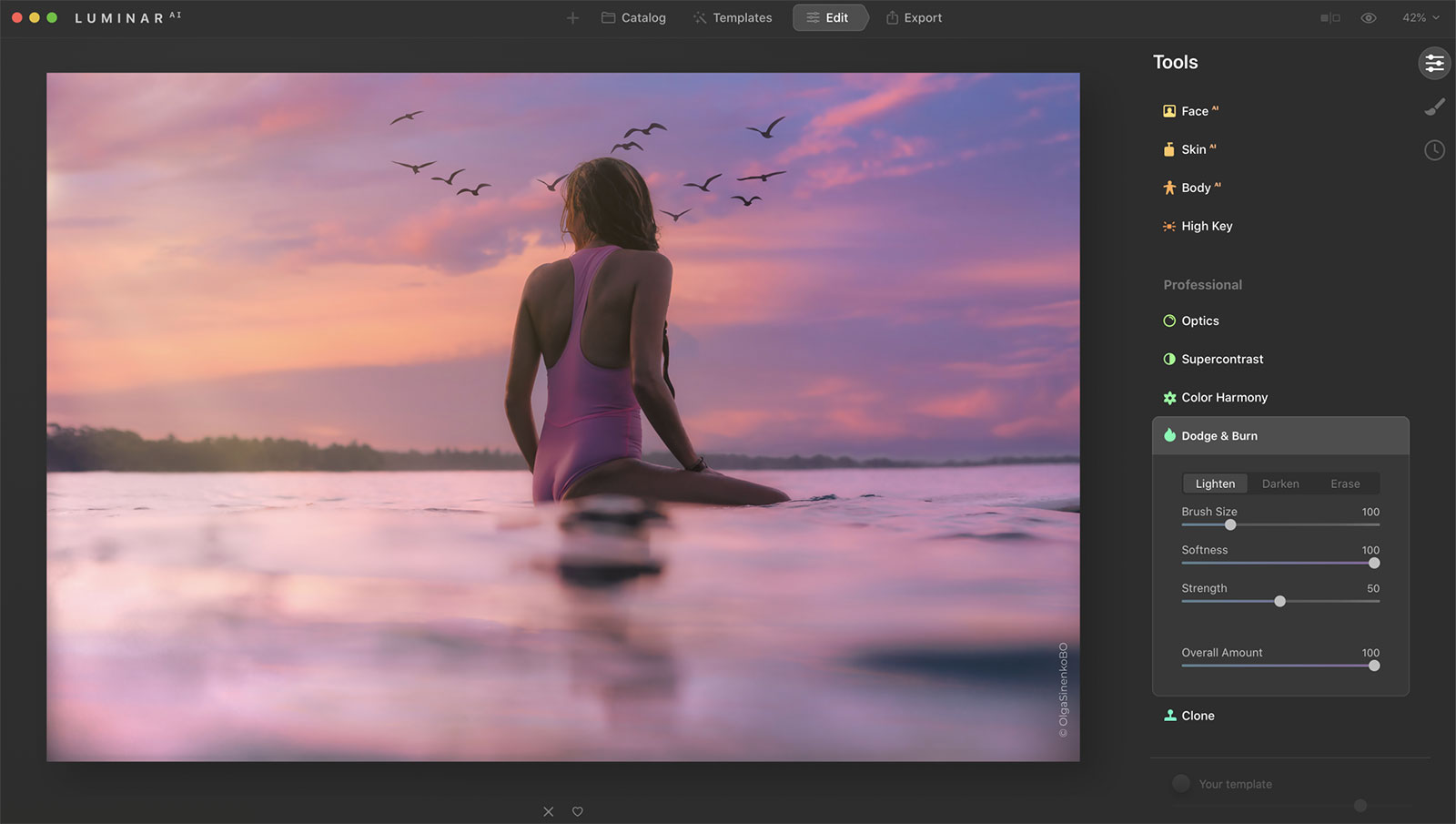Open the 42% zoom dropdown

coord(1421,18)
